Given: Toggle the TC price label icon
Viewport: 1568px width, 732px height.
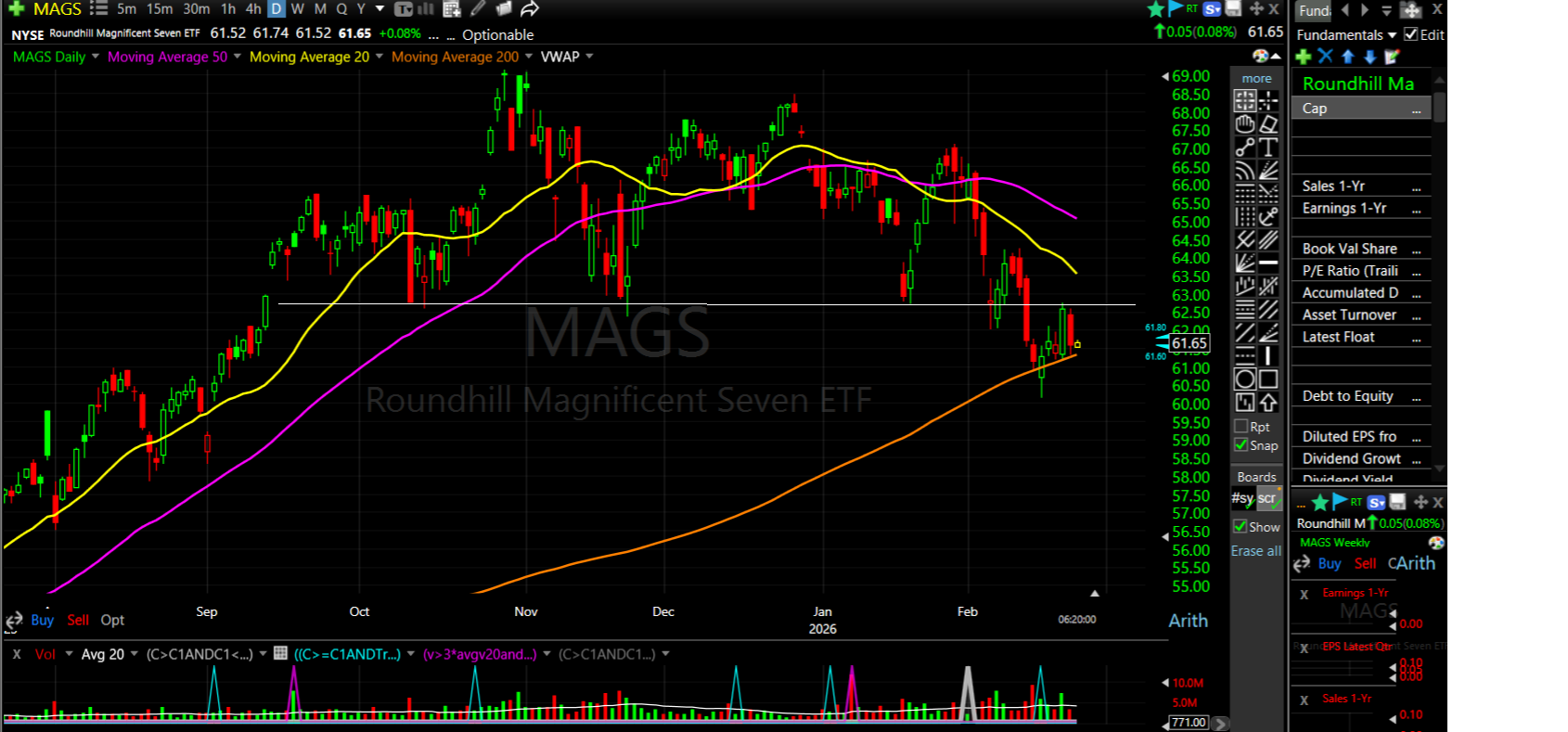Looking at the screenshot, I should (403, 9).
